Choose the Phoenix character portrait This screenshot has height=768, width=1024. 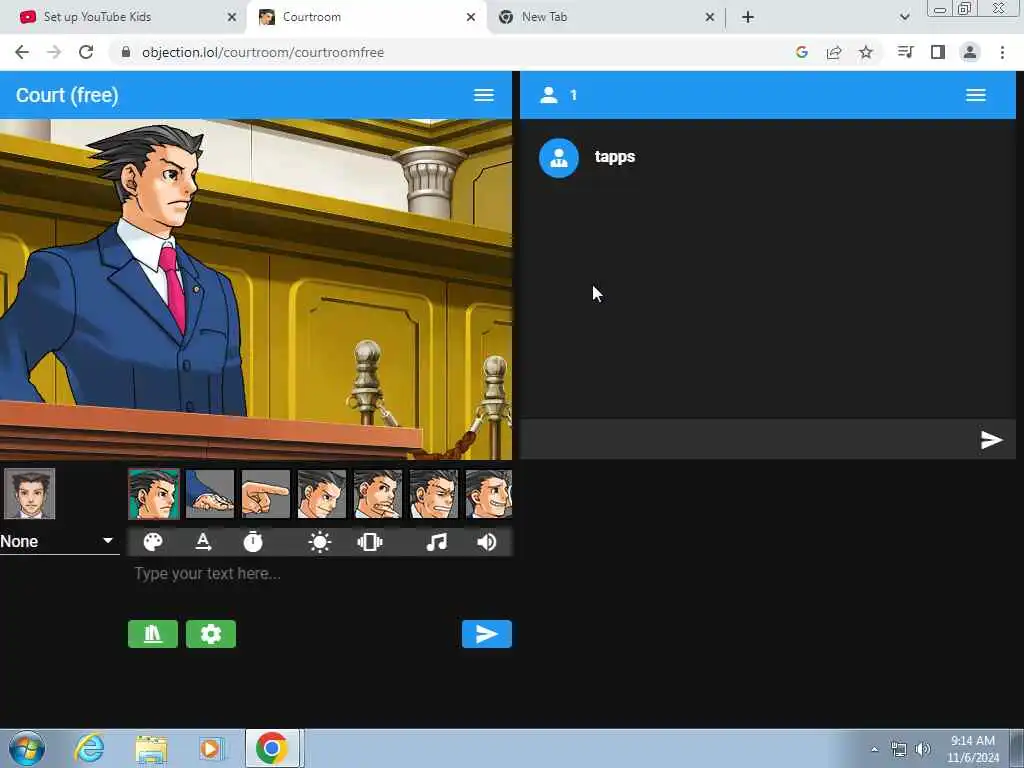click(x=29, y=494)
